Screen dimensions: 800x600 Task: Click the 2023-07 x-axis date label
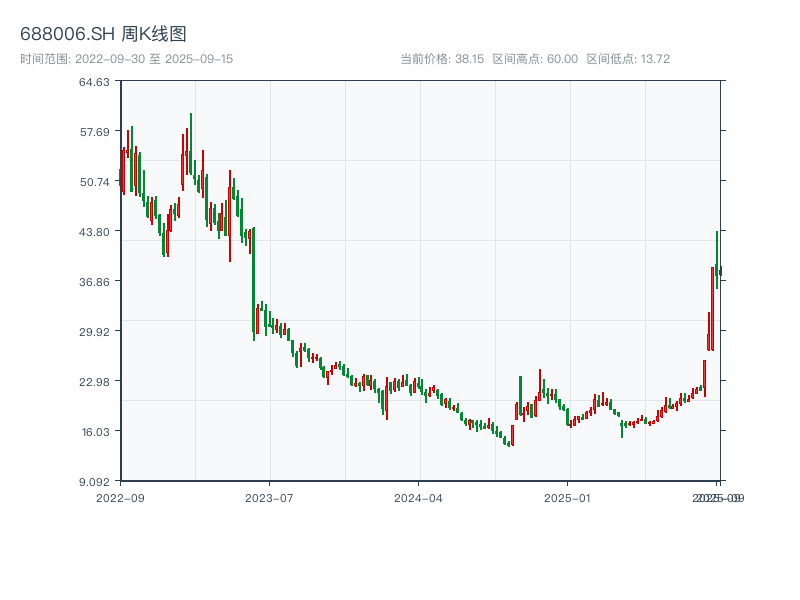pyautogui.click(x=270, y=497)
